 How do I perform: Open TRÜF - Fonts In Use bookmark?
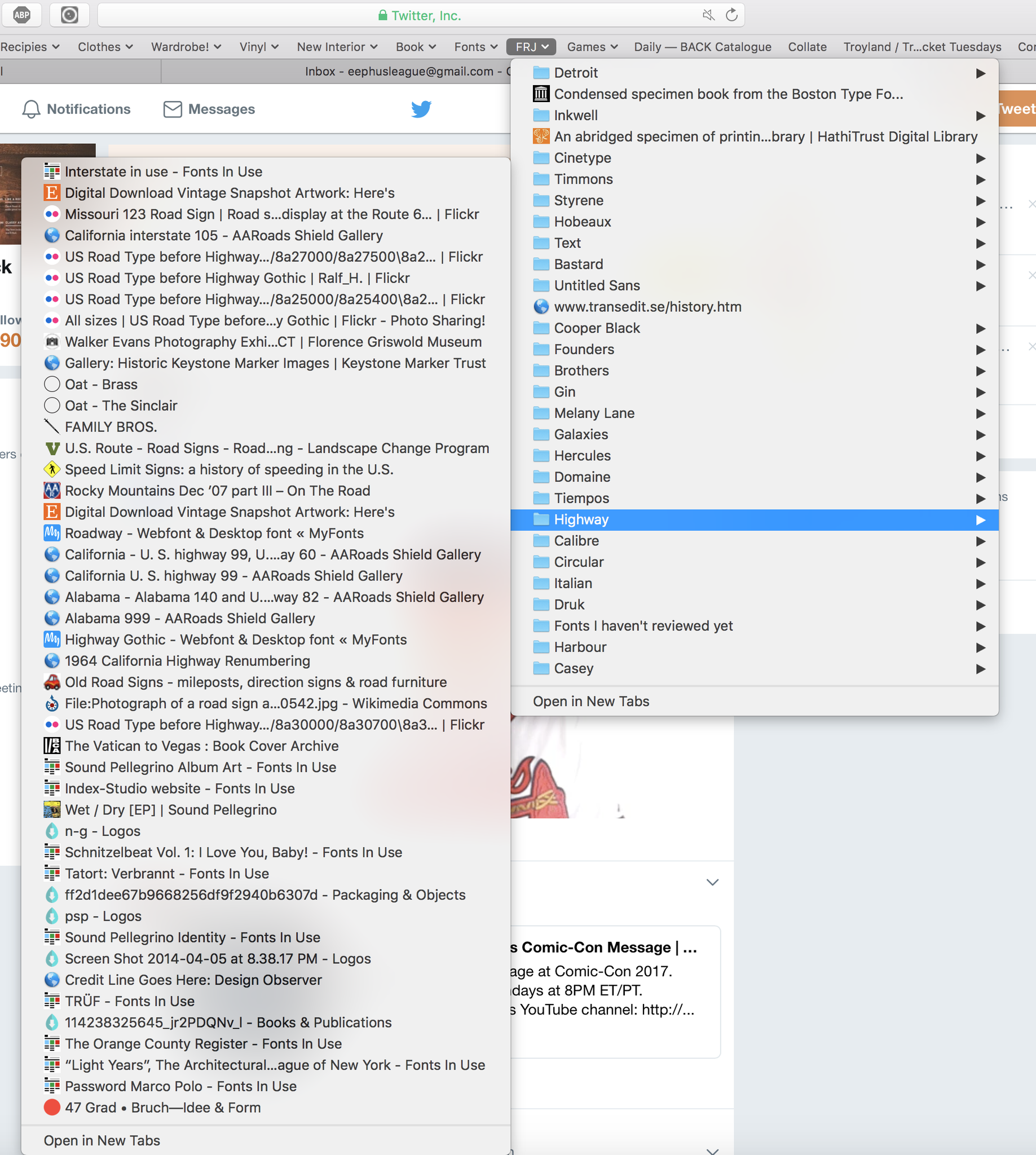click(x=266, y=1001)
